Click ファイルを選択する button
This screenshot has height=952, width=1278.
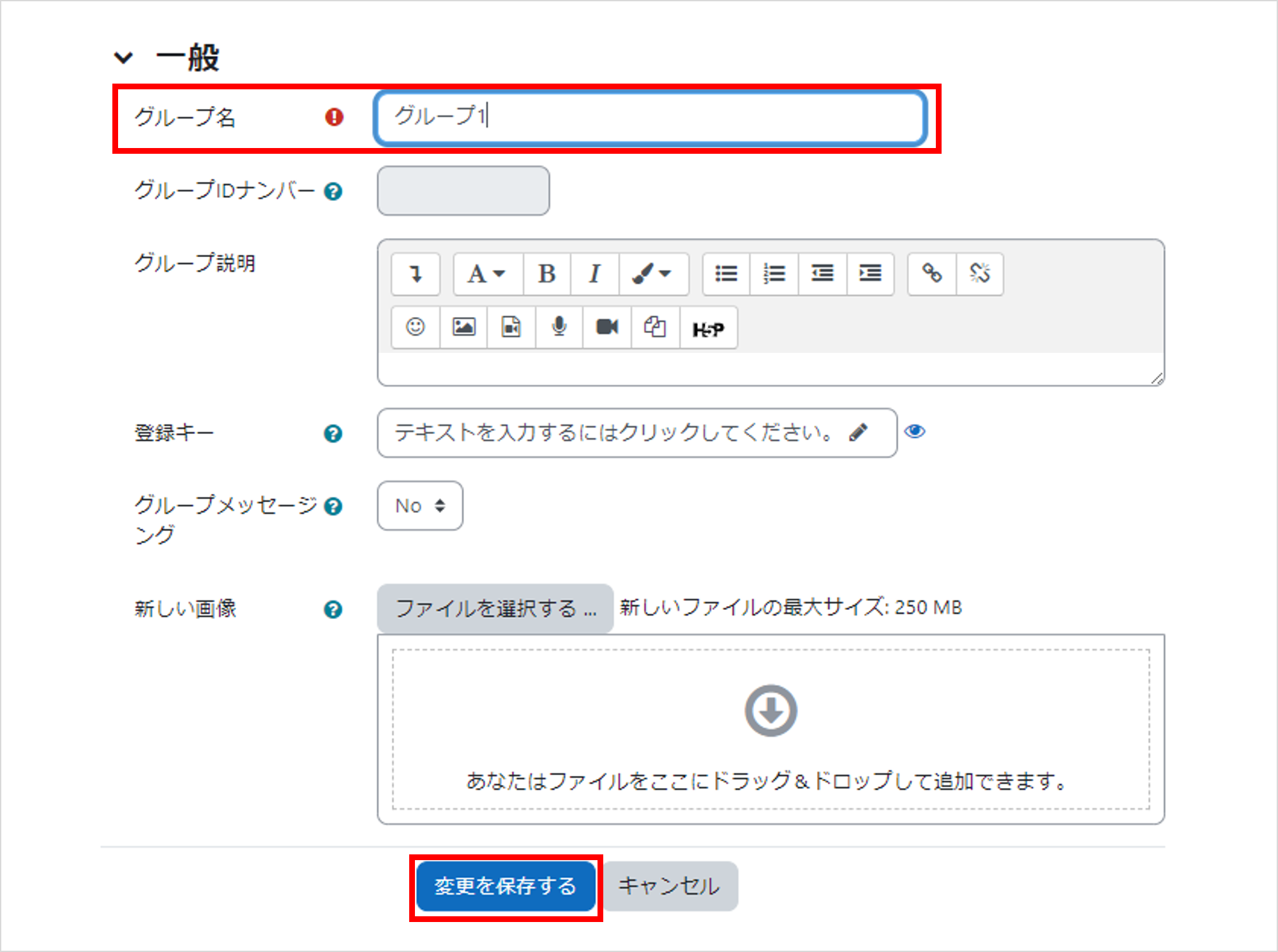(x=495, y=609)
